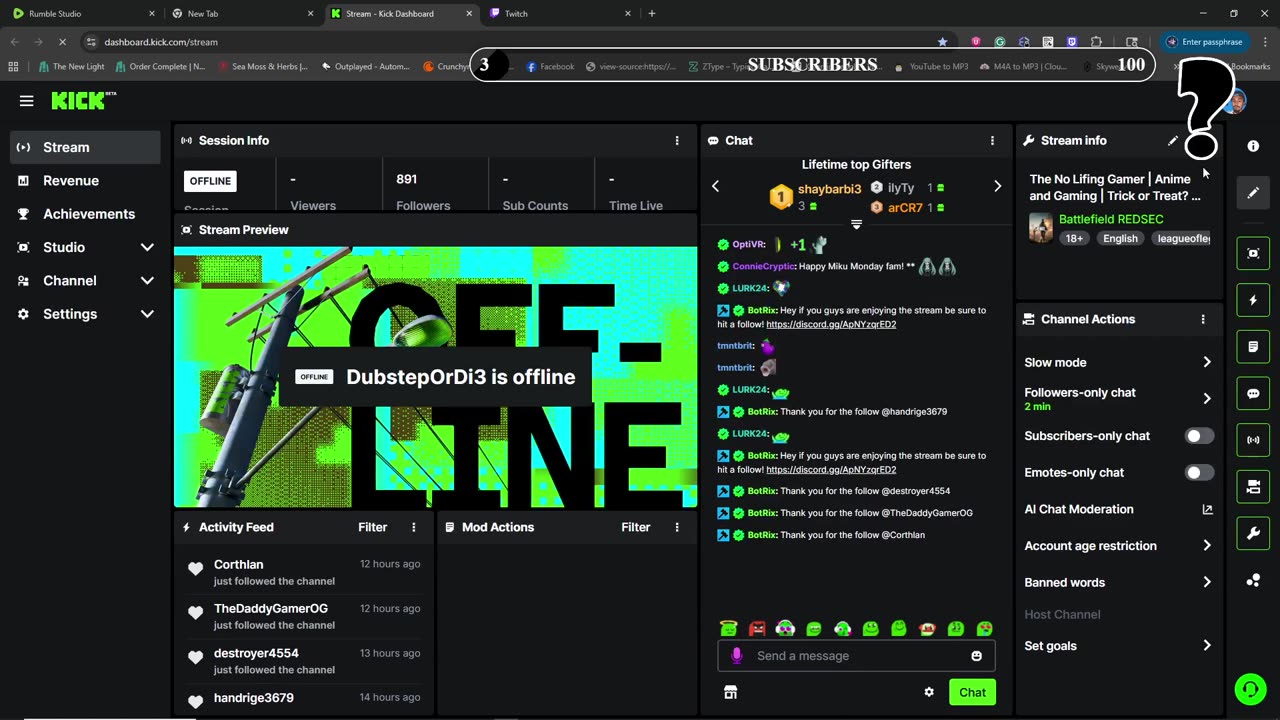This screenshot has width=1280, height=720.
Task: Click the three-dots cluster icon in right sidebar
Action: point(1253,581)
